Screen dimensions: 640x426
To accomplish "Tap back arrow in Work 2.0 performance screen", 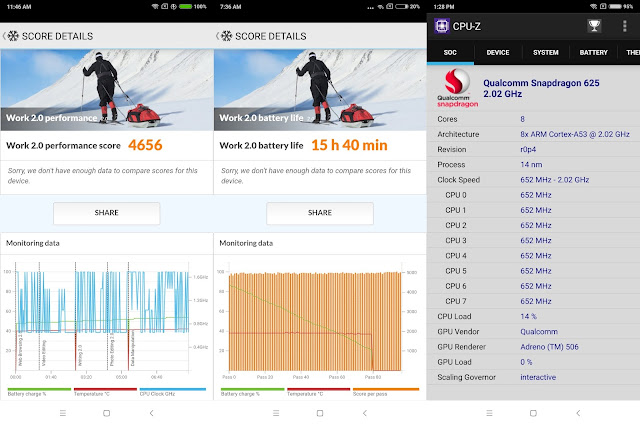I will point(4,36).
